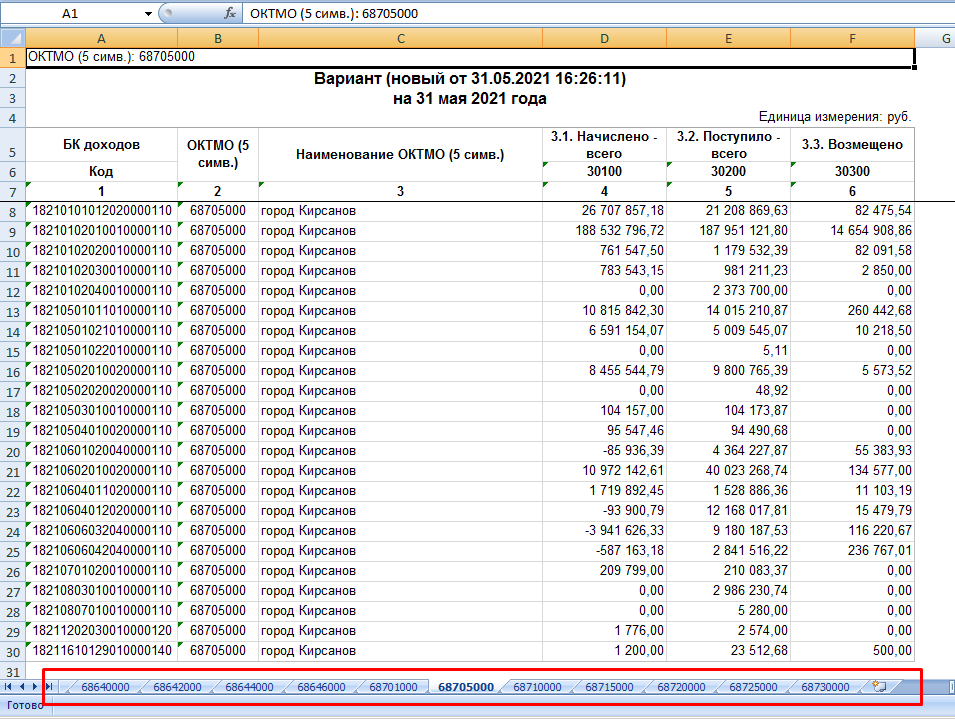Click value -3 941 626,33
The height and width of the screenshot is (719, 955).
point(624,530)
